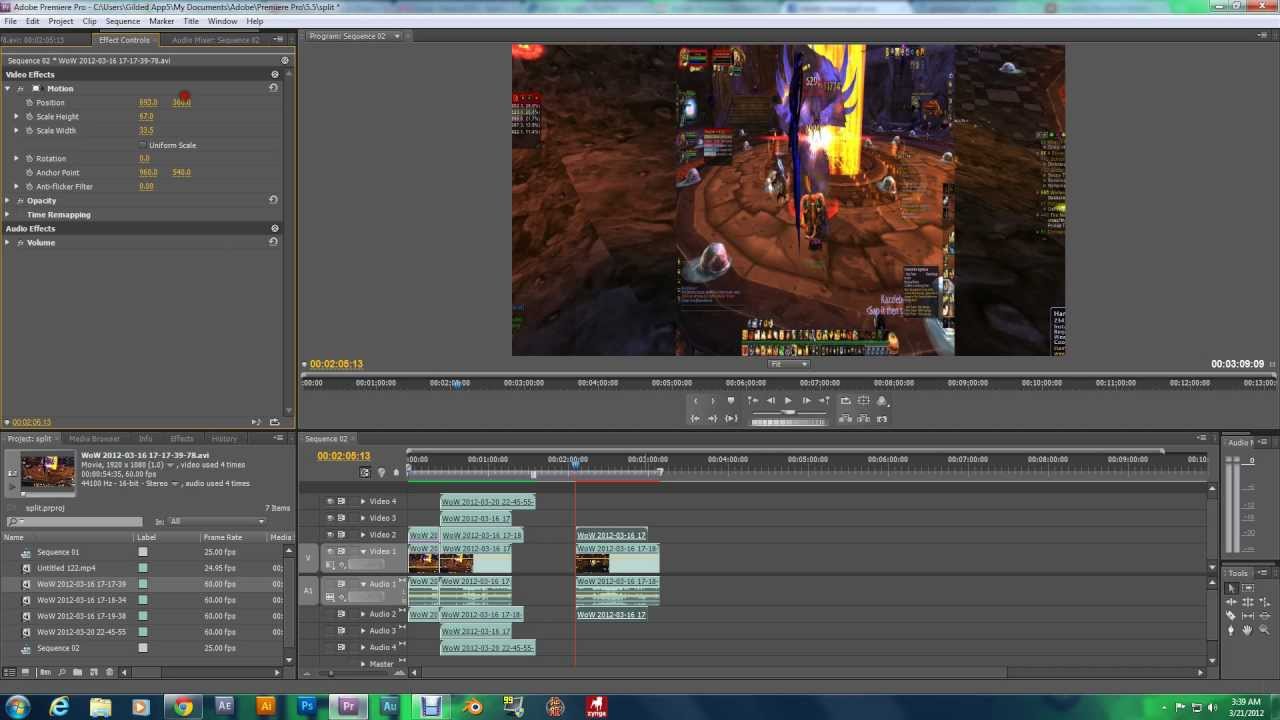Click the timeline Set Encore Chapter Marker icon
The height and width of the screenshot is (720, 1280).
[380, 472]
